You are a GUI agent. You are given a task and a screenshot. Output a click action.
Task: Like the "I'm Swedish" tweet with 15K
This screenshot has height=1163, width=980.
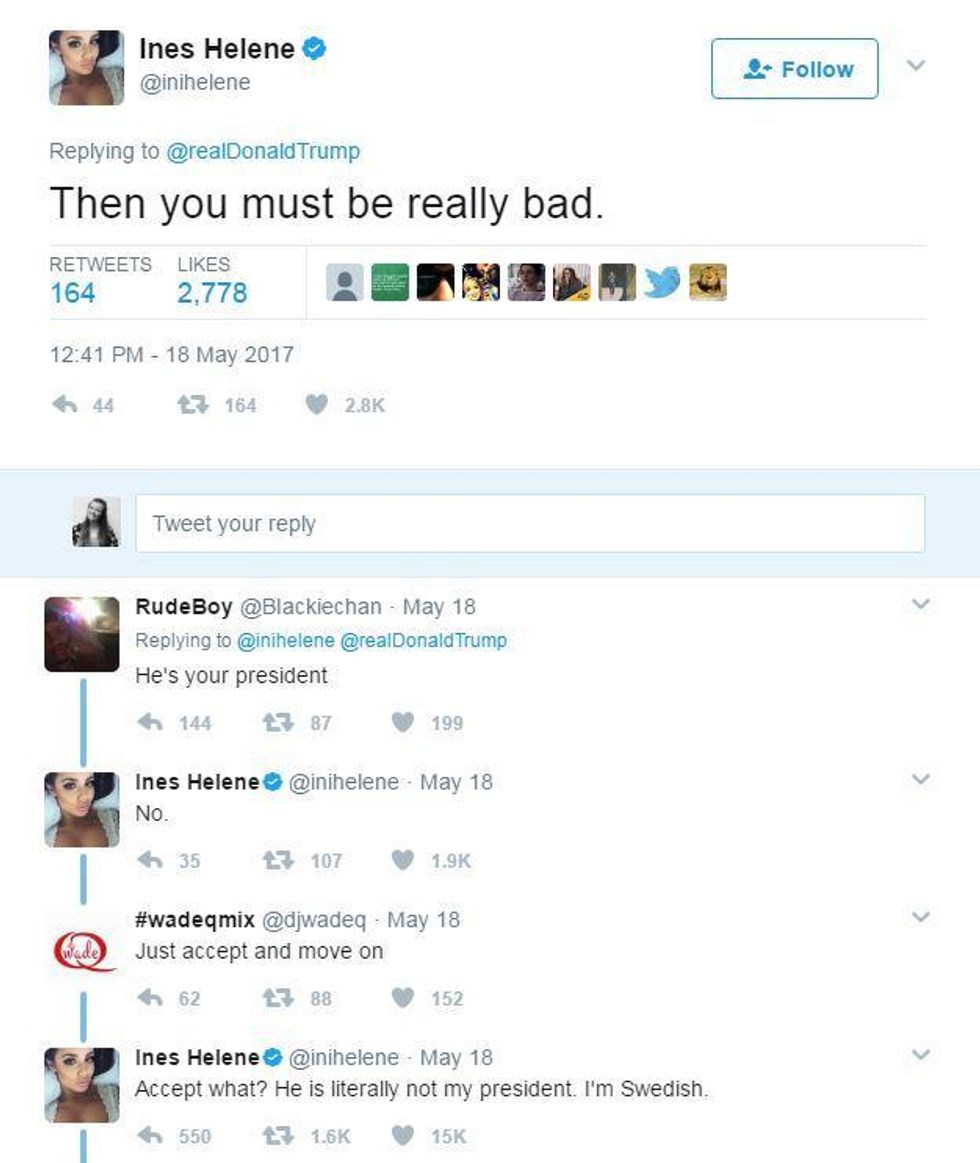[402, 1136]
